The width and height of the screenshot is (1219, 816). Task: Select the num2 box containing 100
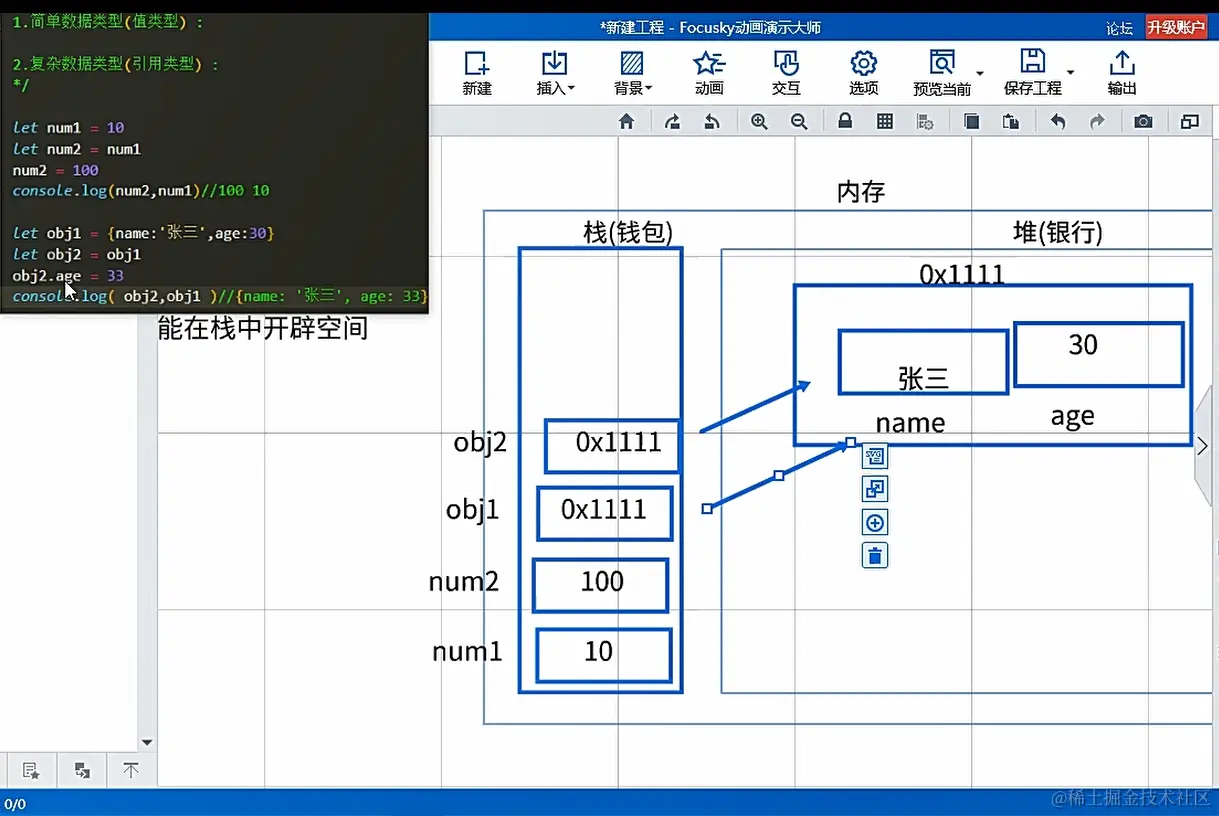[x=600, y=584]
